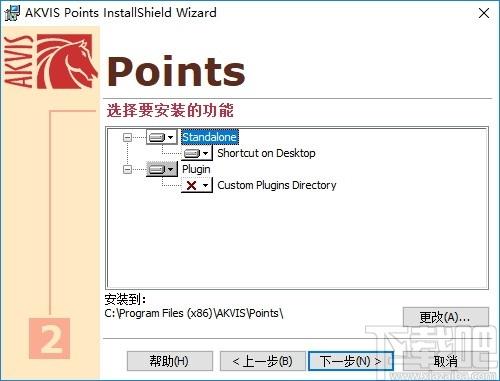
Task: Cancel setup with the 取消 button
Action: pos(446,361)
